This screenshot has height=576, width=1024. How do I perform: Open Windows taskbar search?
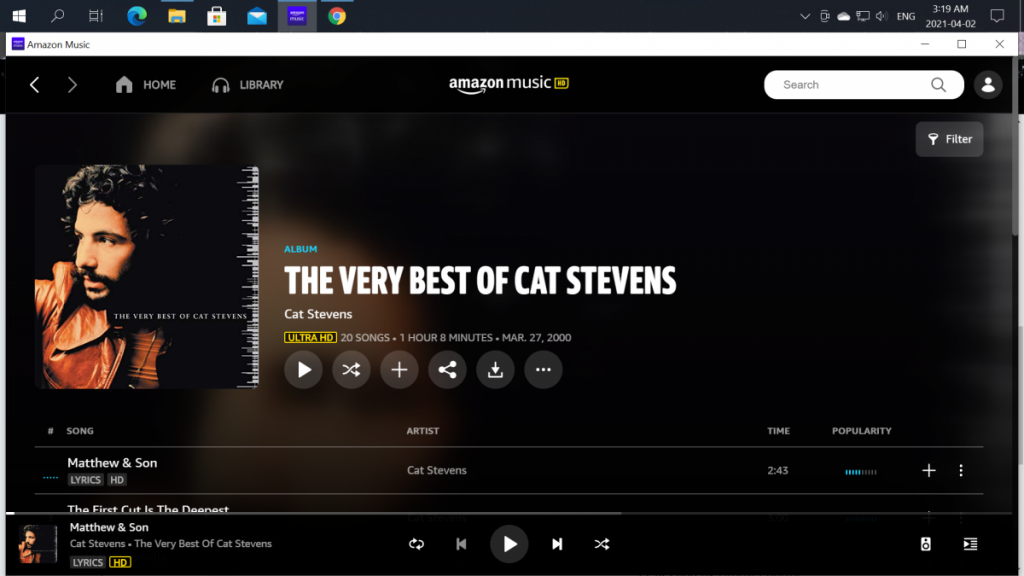pyautogui.click(x=57, y=16)
